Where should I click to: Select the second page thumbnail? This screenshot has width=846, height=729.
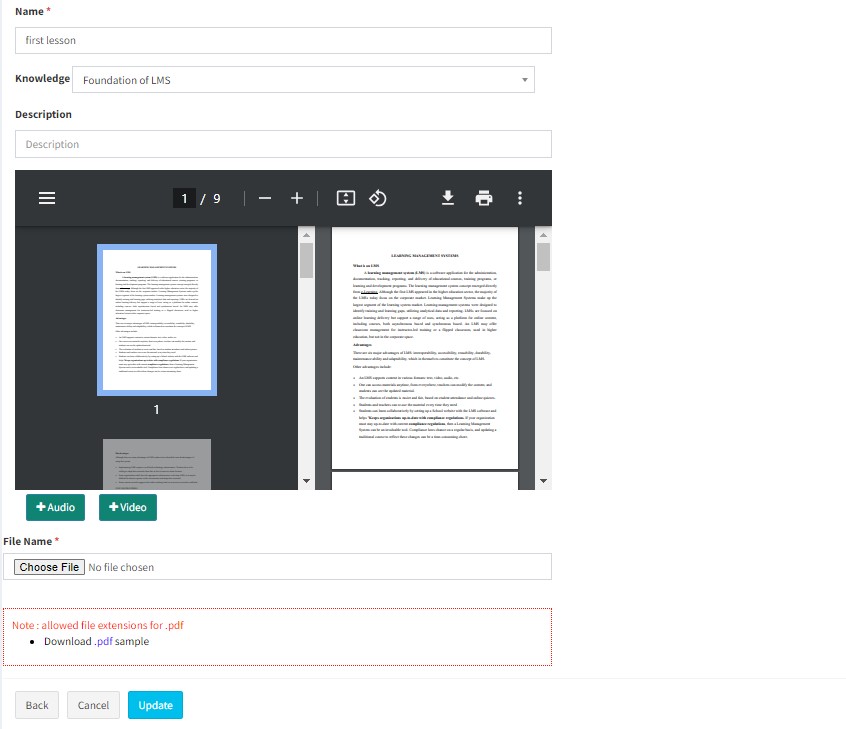[156, 464]
